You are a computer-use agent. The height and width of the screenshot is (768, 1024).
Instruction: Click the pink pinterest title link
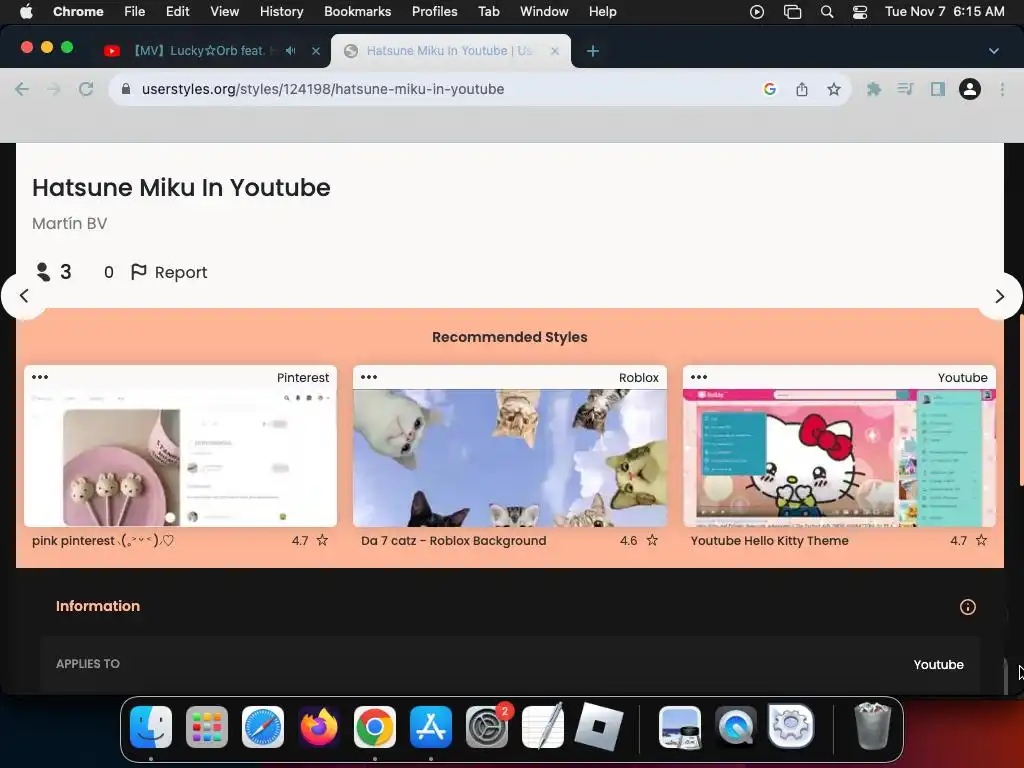103,541
